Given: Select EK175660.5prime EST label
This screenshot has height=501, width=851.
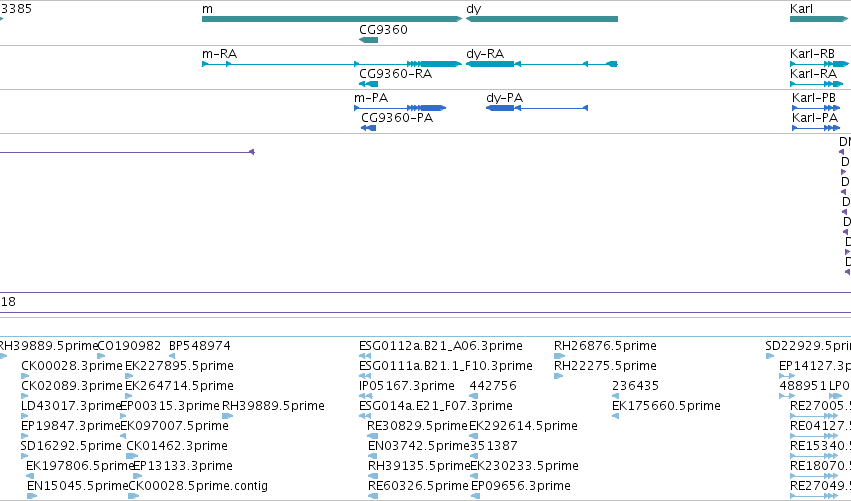Looking at the screenshot, I should [x=666, y=406].
